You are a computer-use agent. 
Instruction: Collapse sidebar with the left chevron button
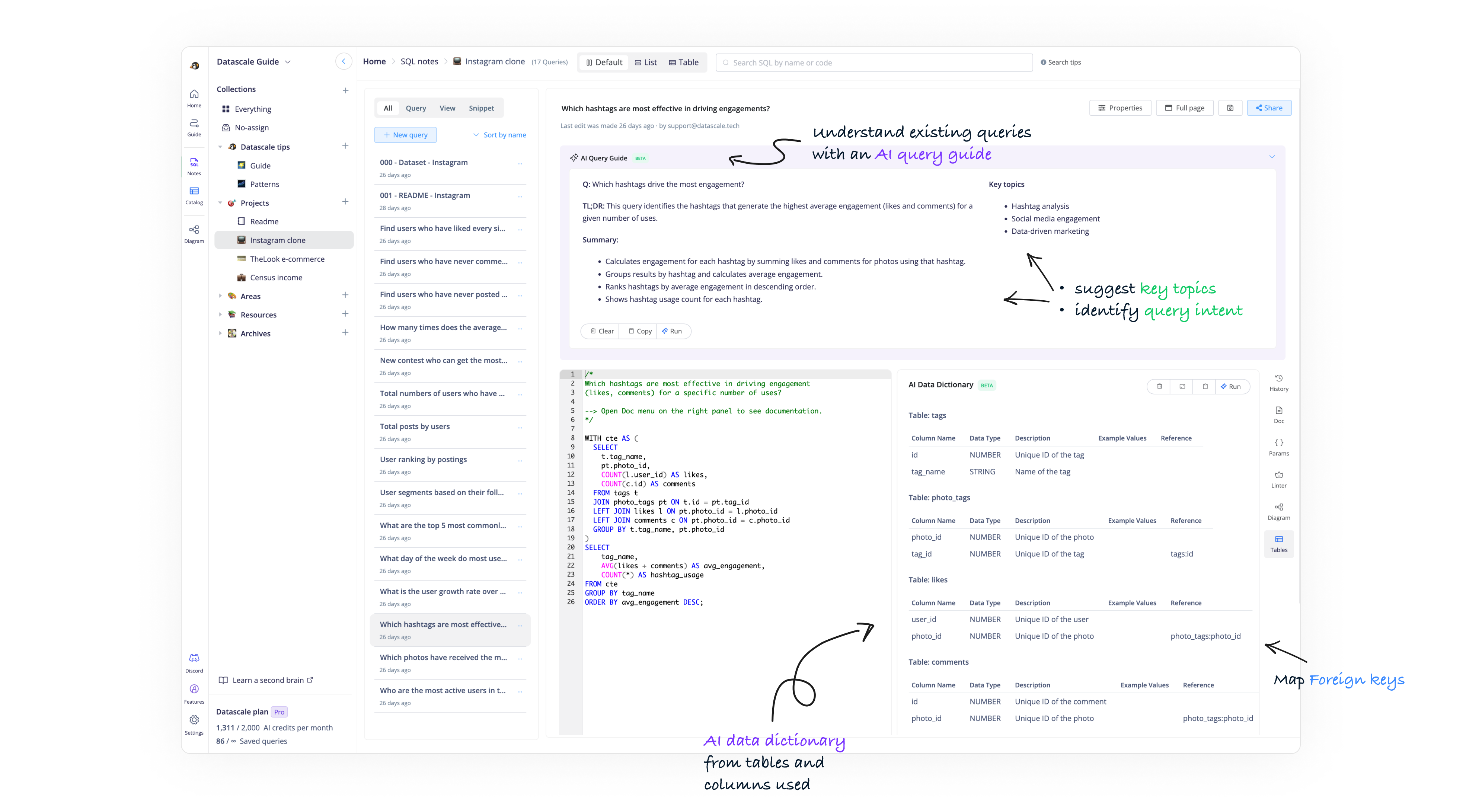(x=344, y=61)
